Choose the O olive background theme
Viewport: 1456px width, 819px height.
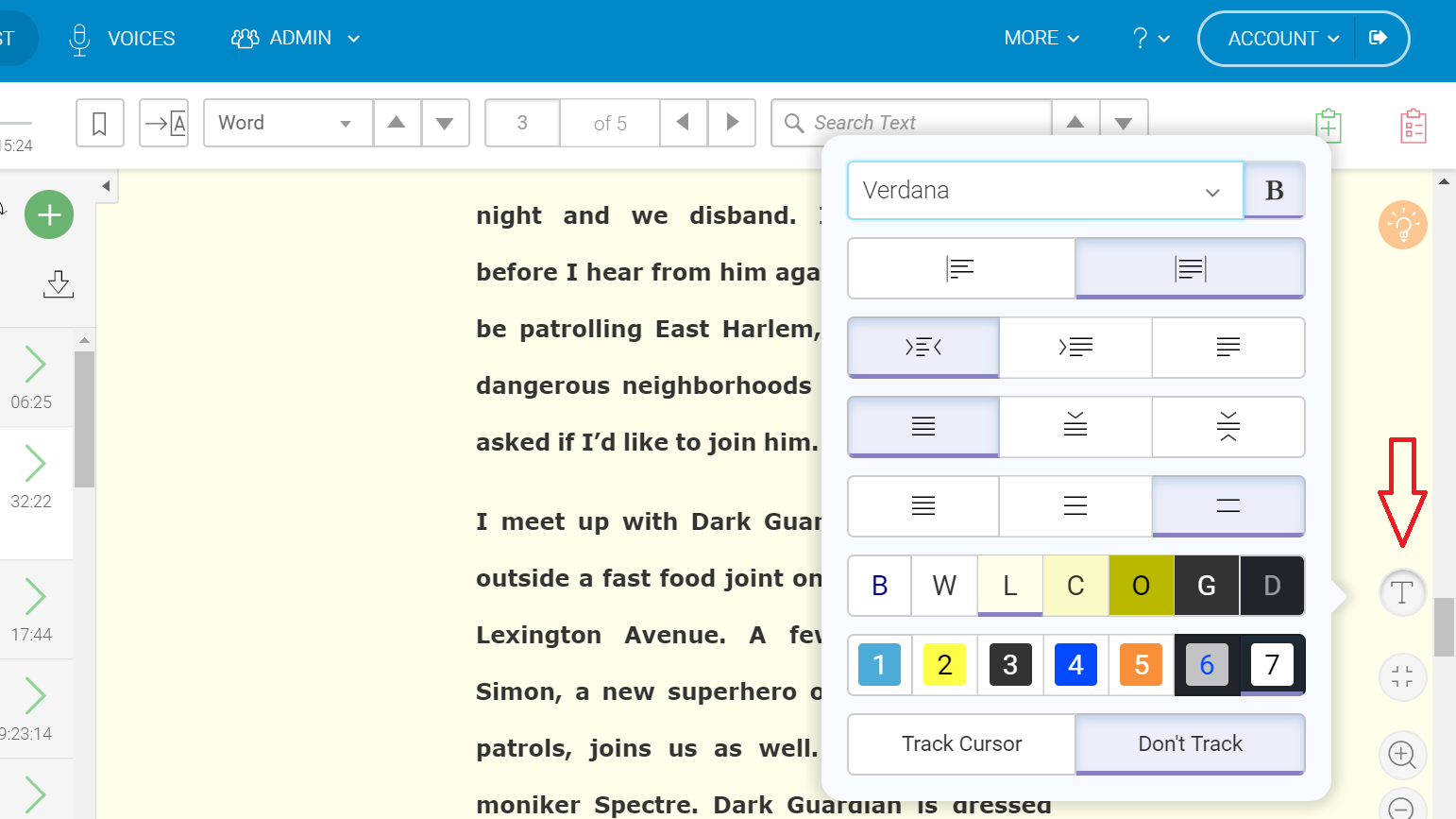[x=1142, y=586]
